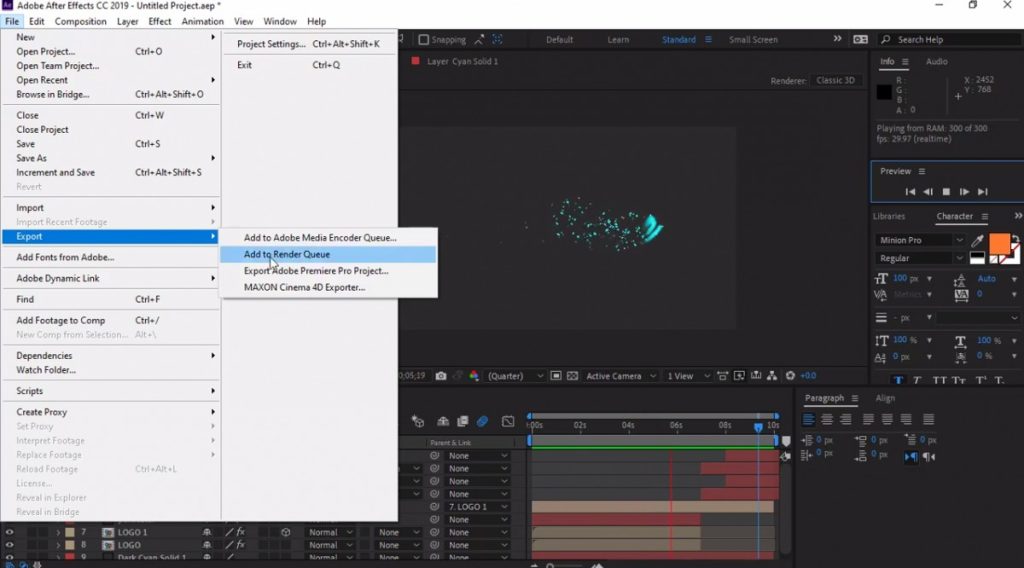1024x568 pixels.
Task: Click left-to-right text direction icon
Action: [911, 456]
